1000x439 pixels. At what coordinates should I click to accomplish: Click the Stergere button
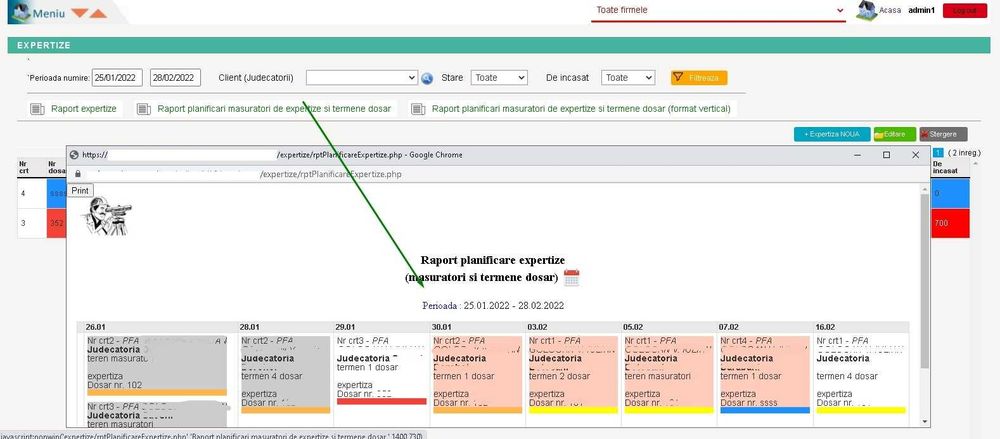[943, 135]
